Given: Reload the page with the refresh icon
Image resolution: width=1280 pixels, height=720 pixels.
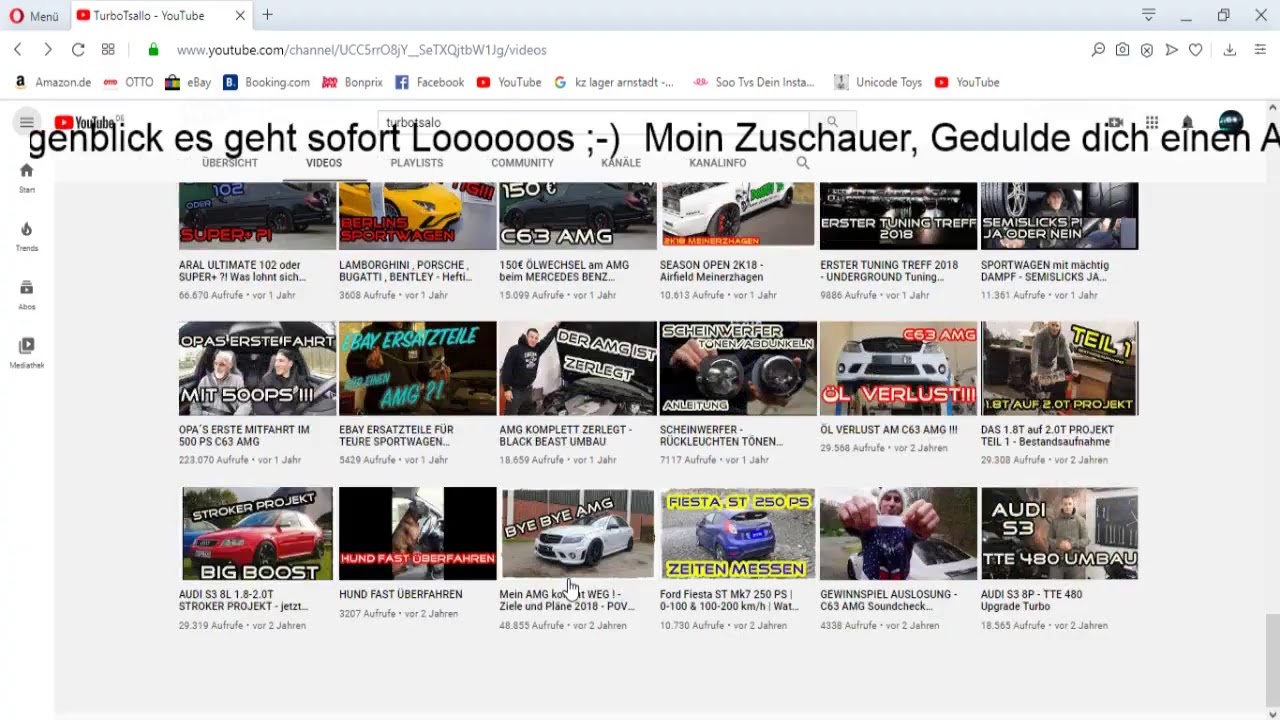Looking at the screenshot, I should tap(78, 49).
